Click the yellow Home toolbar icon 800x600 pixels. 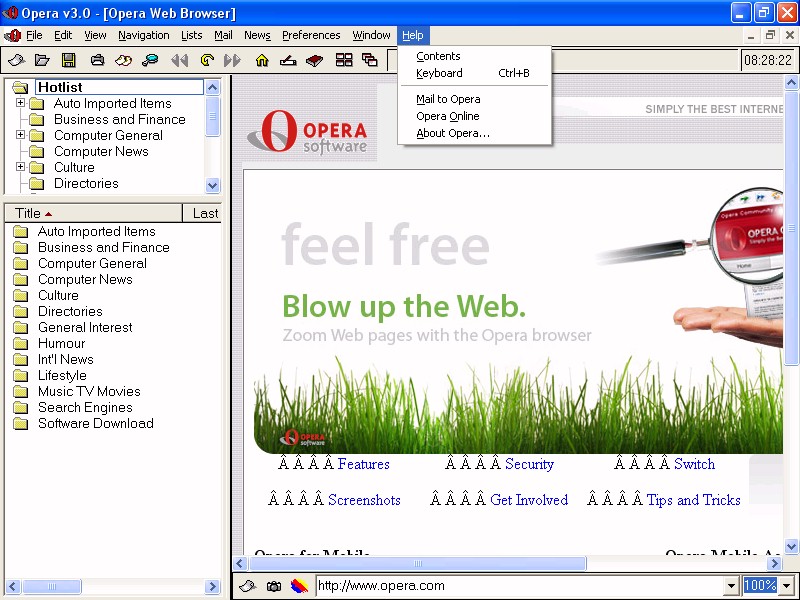262,60
